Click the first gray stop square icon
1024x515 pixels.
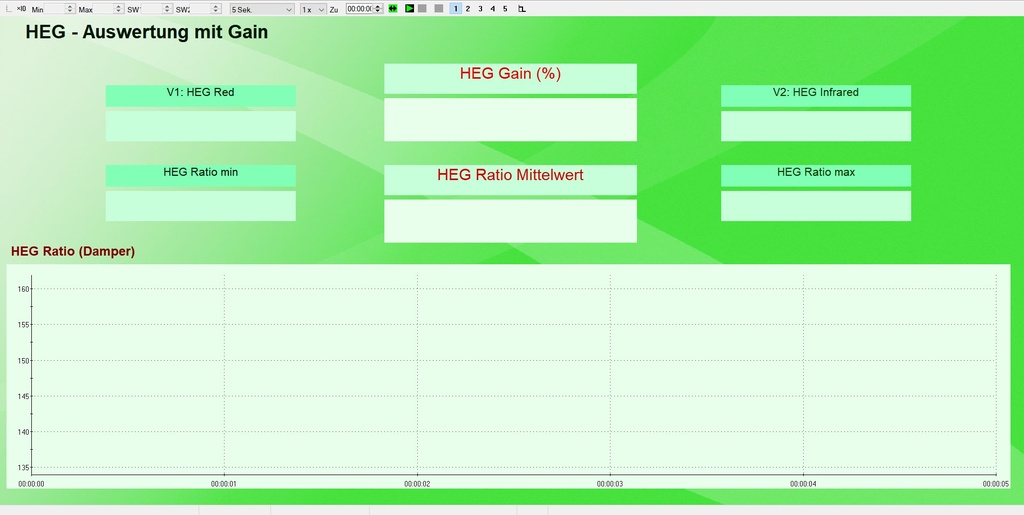click(423, 8)
